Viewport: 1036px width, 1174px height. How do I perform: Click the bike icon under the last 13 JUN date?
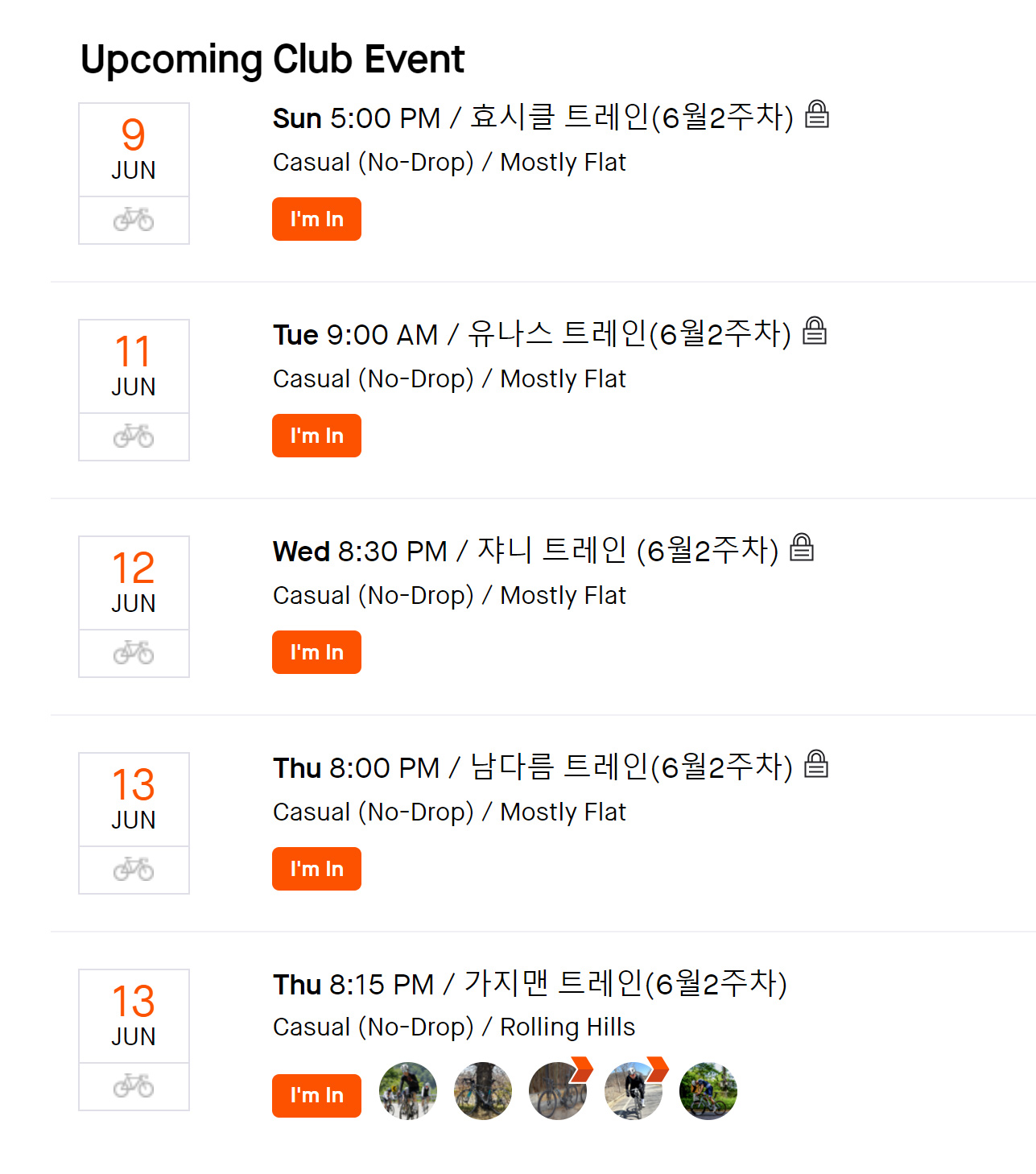click(x=134, y=1085)
